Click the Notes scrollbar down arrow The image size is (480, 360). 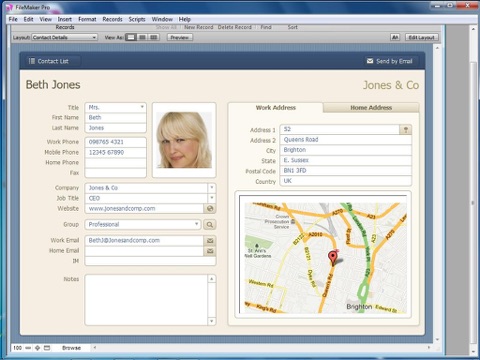(x=212, y=321)
